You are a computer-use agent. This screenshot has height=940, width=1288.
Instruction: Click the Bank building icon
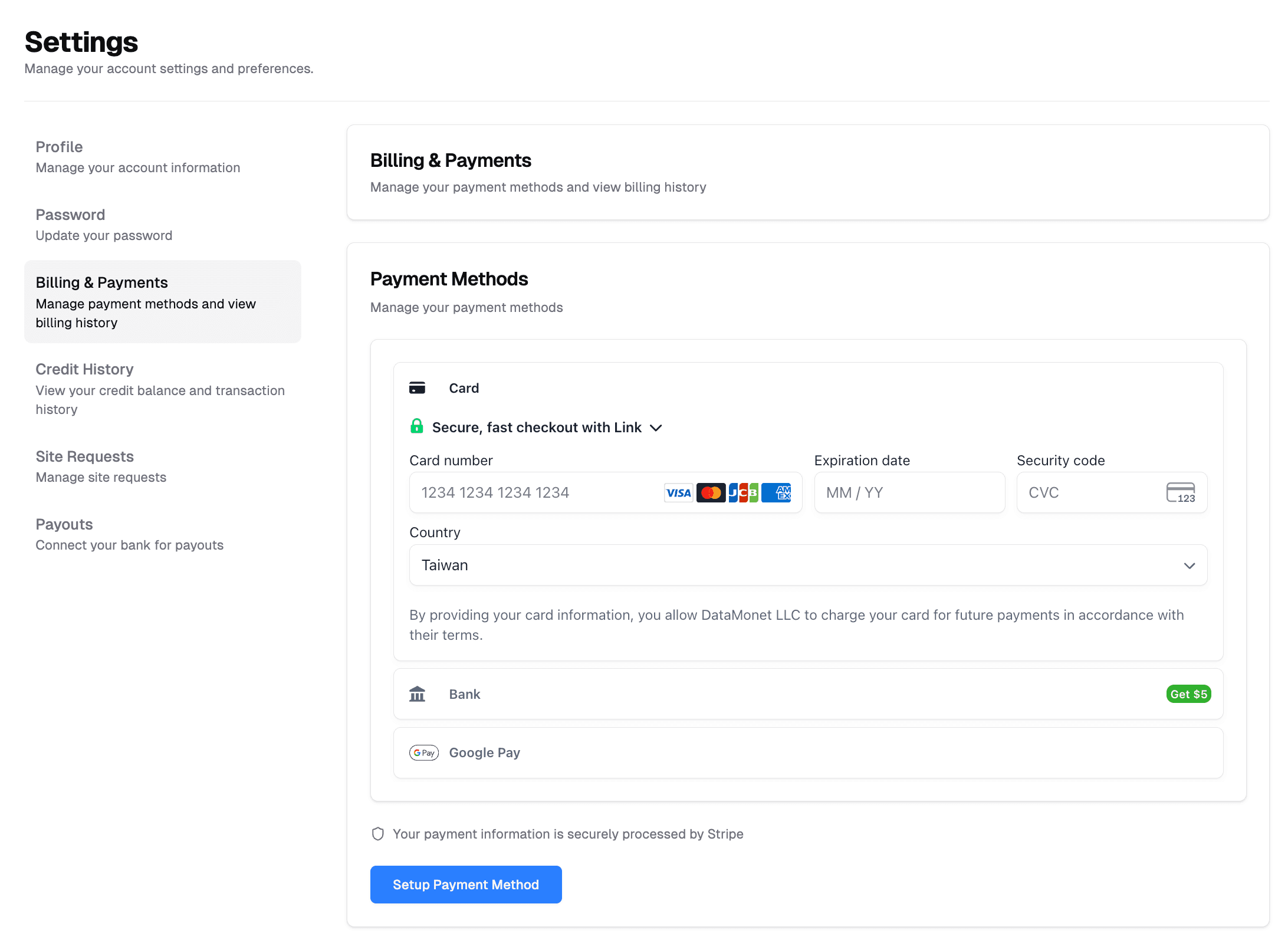(x=418, y=694)
